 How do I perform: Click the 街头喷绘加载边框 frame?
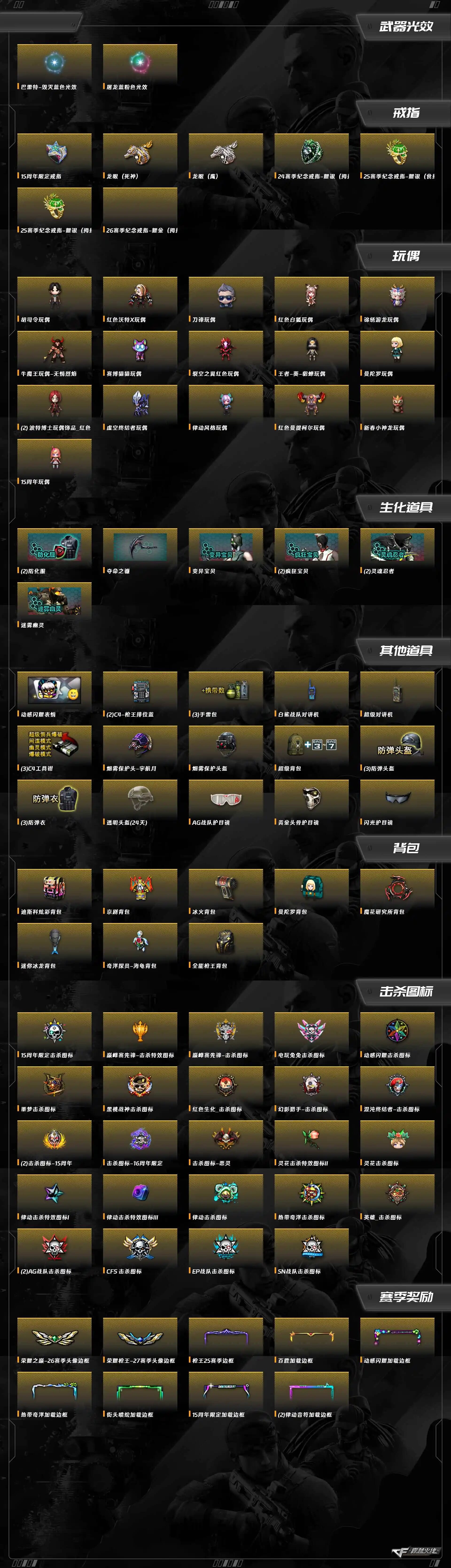click(x=140, y=1391)
